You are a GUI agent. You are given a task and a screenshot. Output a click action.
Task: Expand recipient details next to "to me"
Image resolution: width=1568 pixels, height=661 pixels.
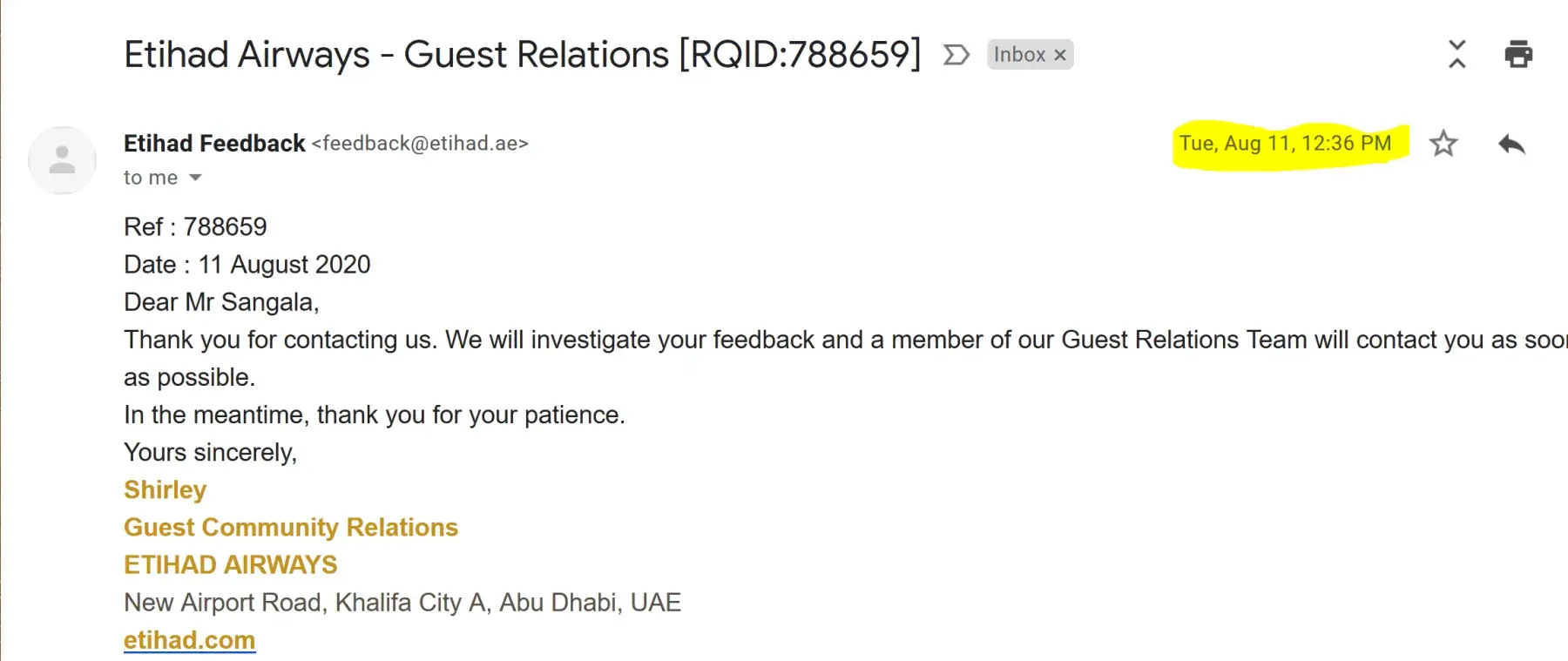[x=196, y=178]
